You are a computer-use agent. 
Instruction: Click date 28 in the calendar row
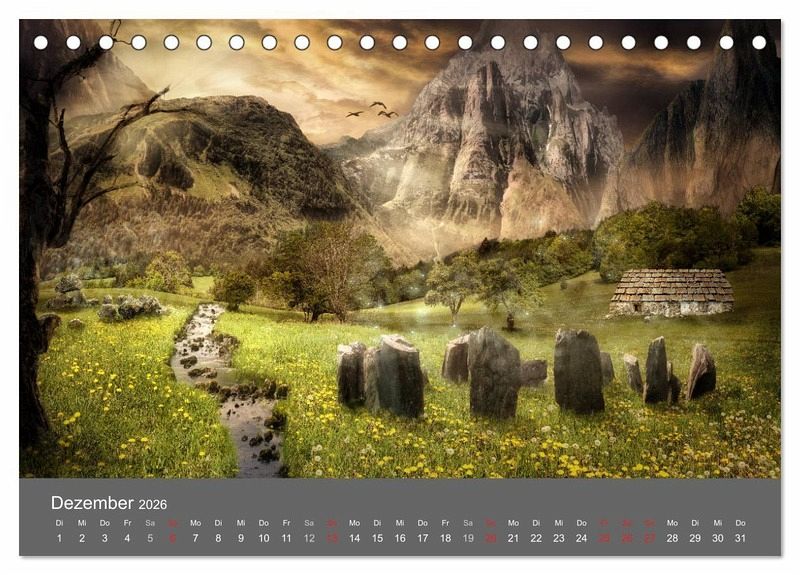pyautogui.click(x=672, y=538)
